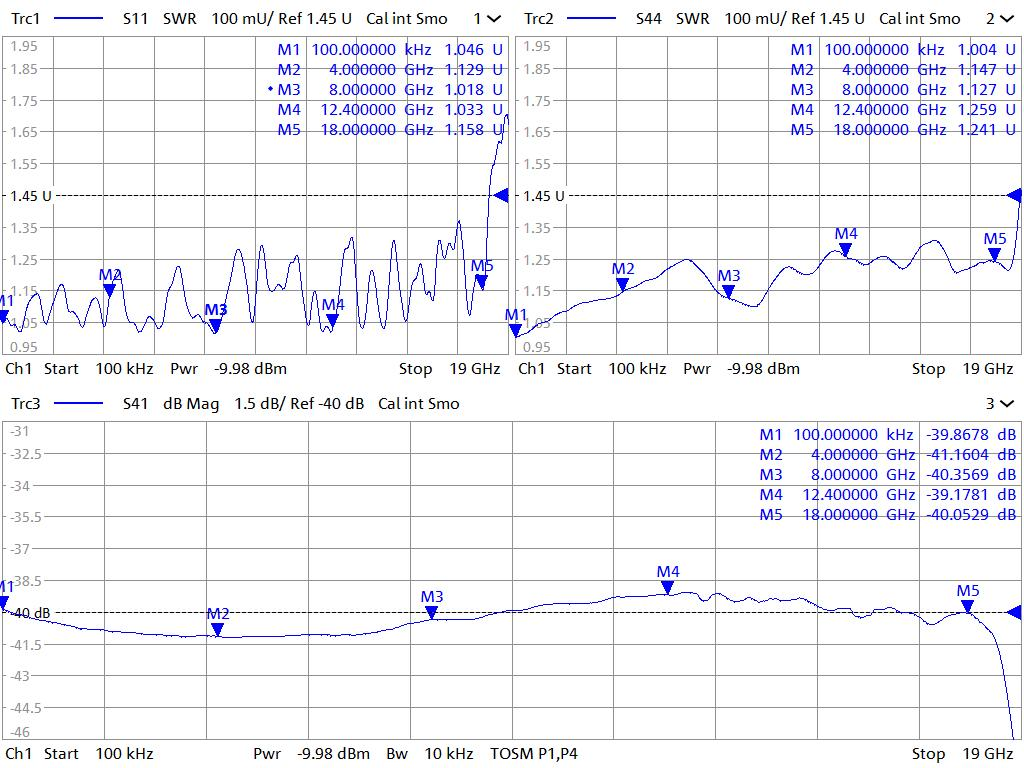This screenshot has width=1024, height=768.
Task: Click marker M3 triangle on the S41 trace
Action: [431, 612]
